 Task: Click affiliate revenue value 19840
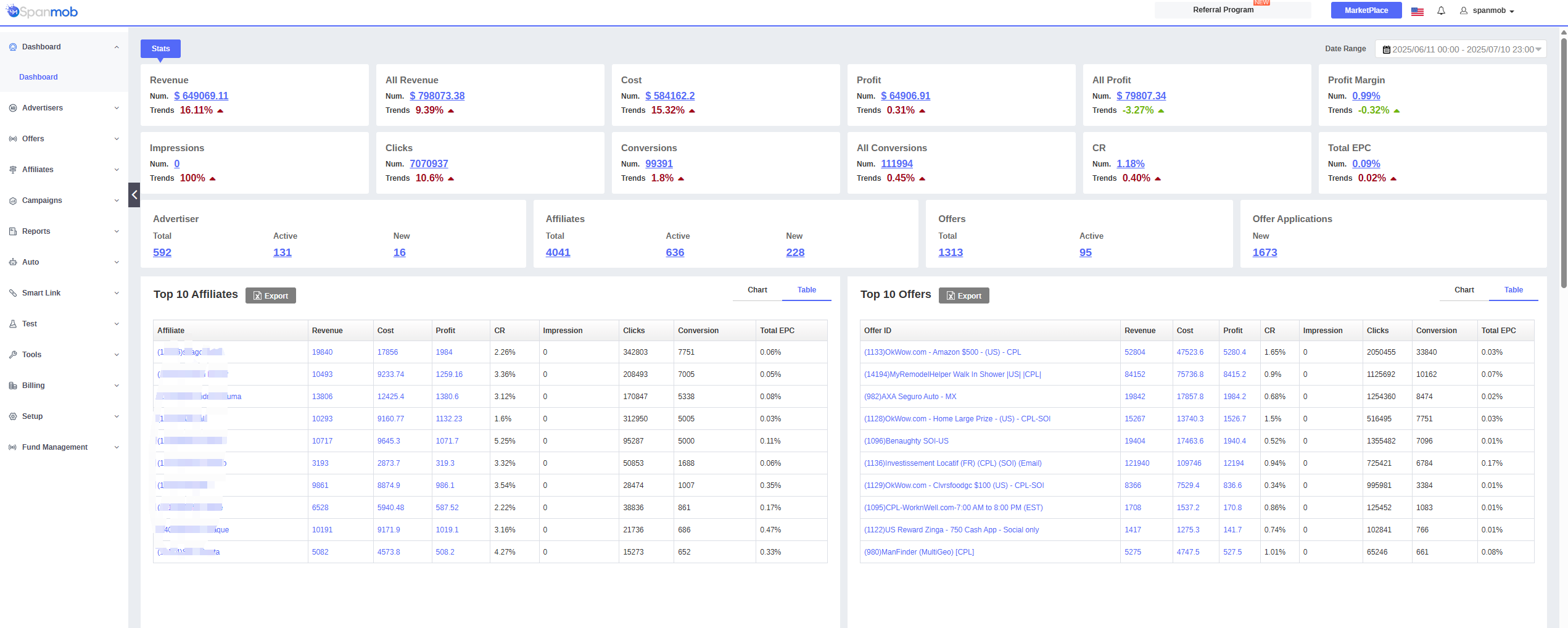tap(322, 352)
